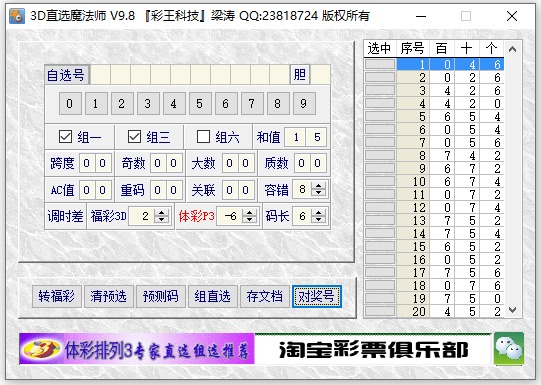Click first AC值 input field
541x385 pixels.
pos(87,190)
